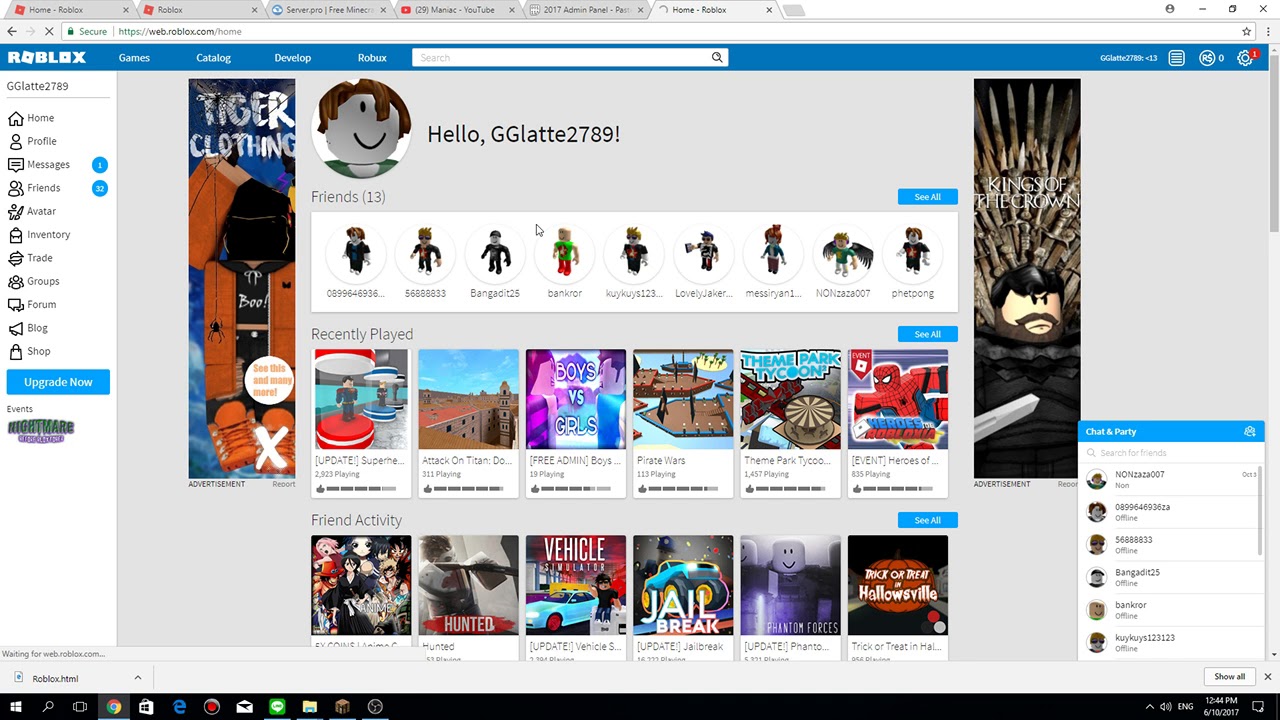Open the Windows Start menu
The width and height of the screenshot is (1280, 720).
(16, 707)
